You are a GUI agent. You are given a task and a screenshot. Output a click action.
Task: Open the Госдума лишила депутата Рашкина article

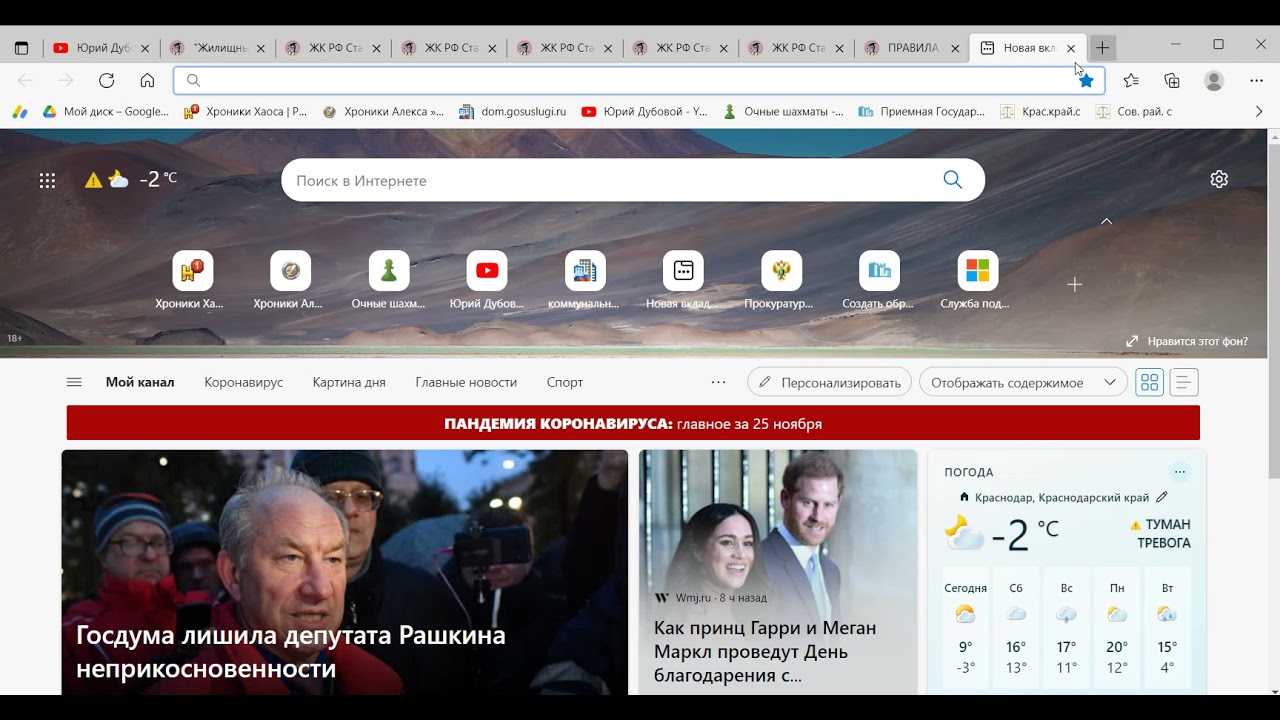click(x=345, y=572)
